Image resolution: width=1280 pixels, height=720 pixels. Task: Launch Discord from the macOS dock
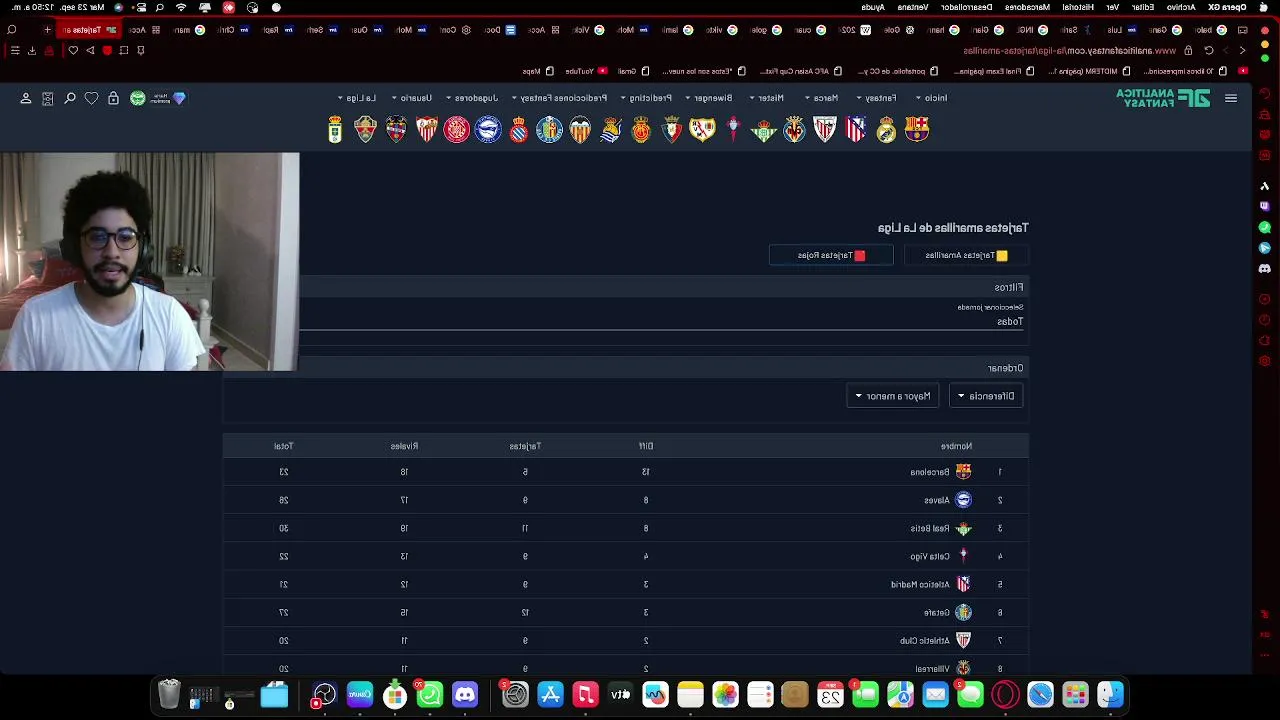point(465,694)
